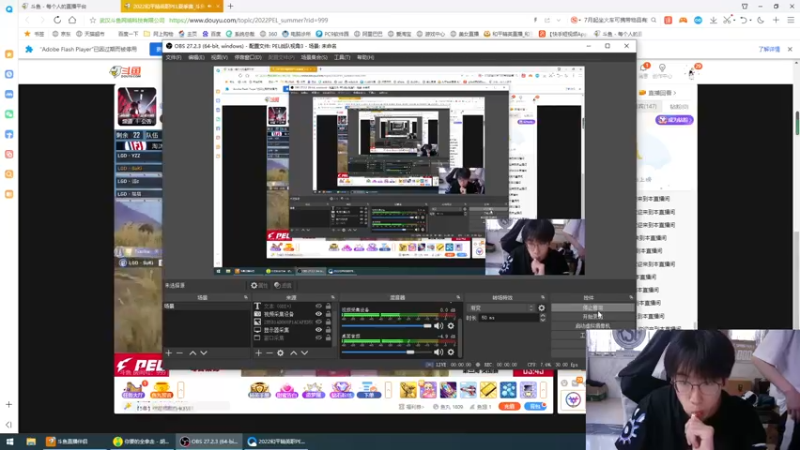800x450 pixels.
Task: Move the source down in the sources list
Action: pyautogui.click(x=304, y=353)
